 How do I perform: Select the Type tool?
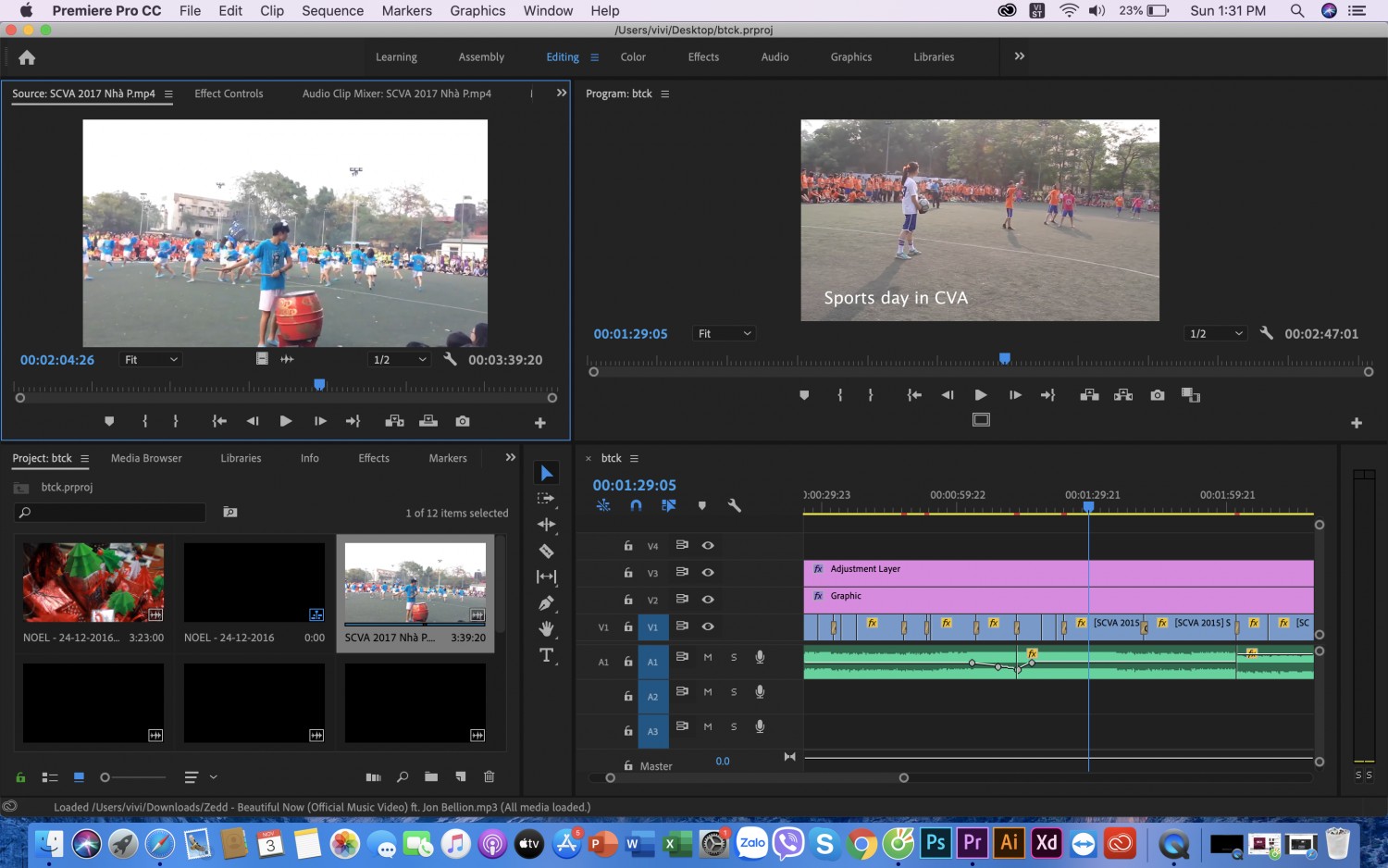pyautogui.click(x=547, y=655)
